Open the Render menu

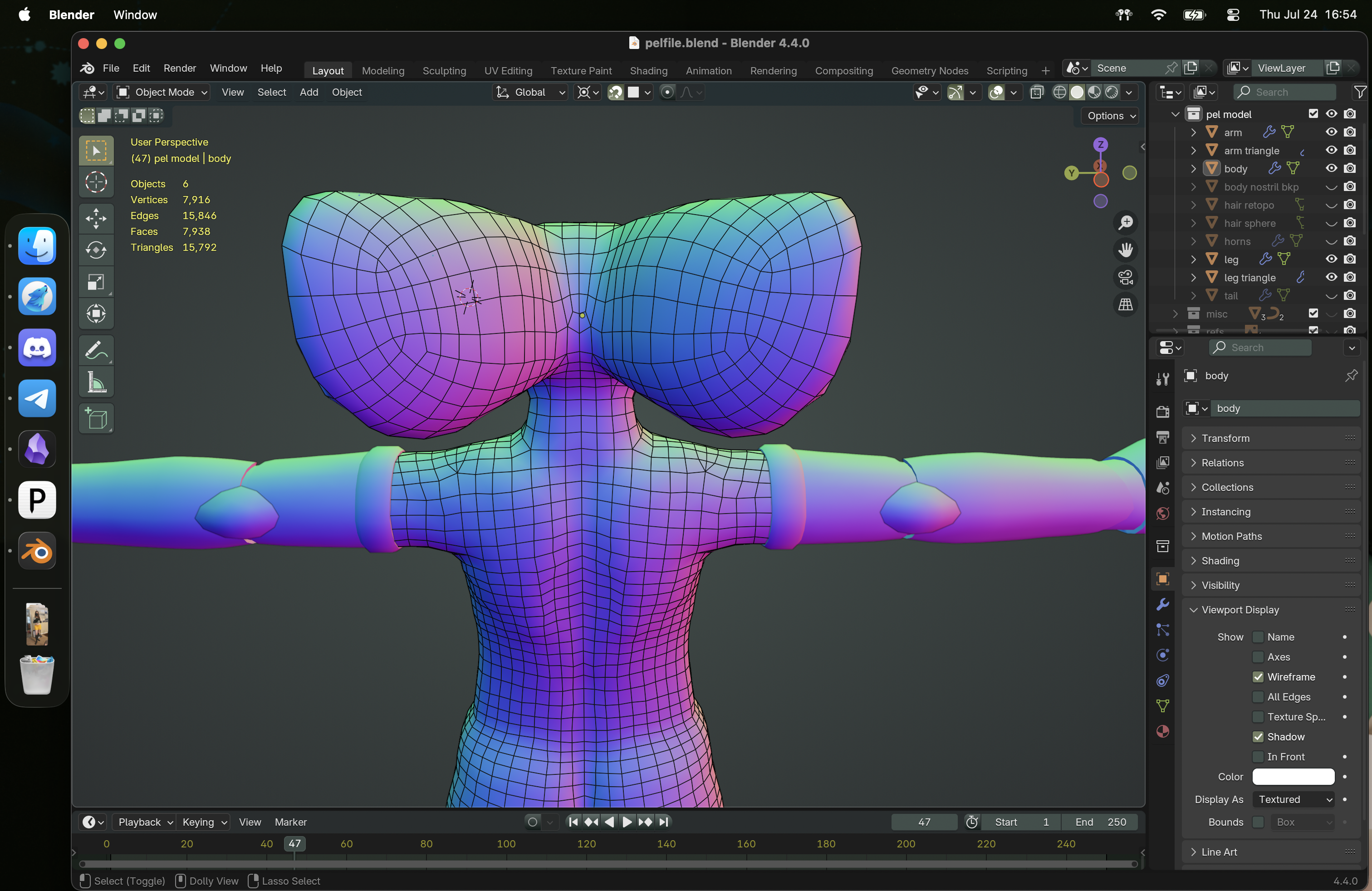[179, 68]
